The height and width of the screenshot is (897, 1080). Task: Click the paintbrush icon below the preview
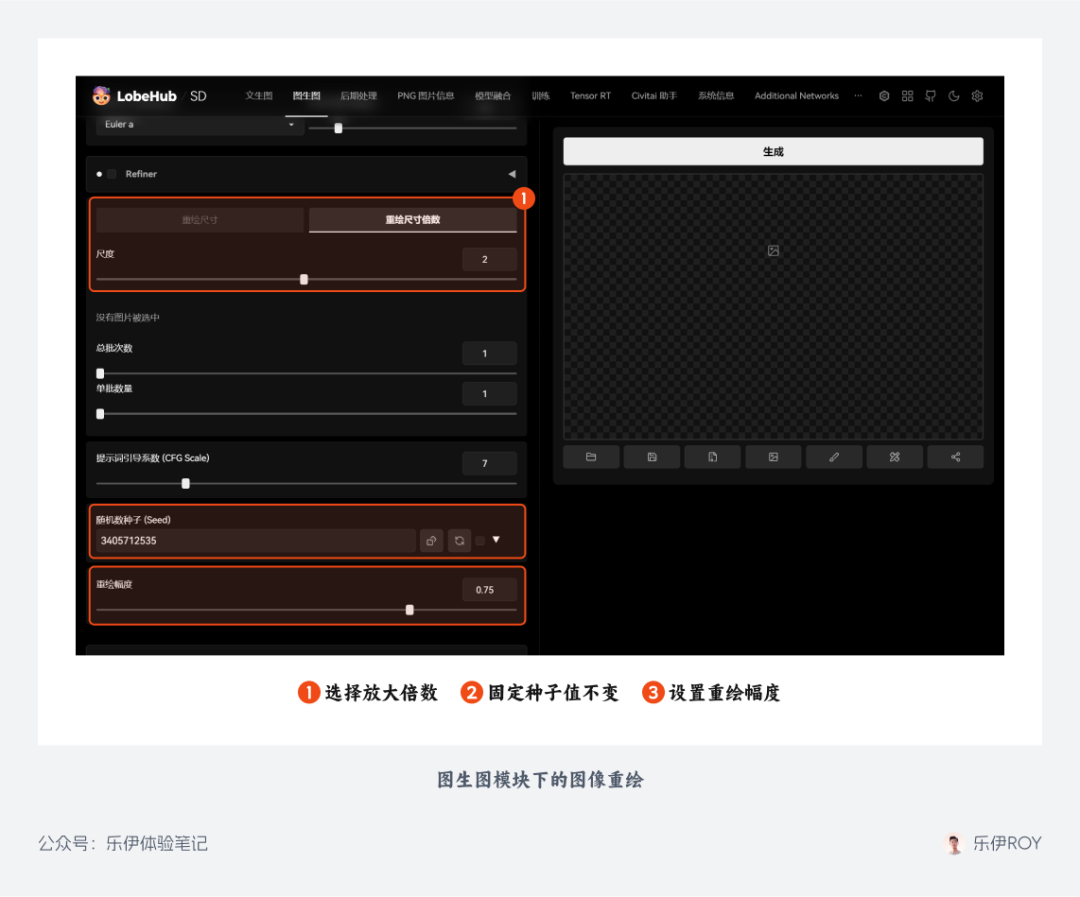coord(833,457)
